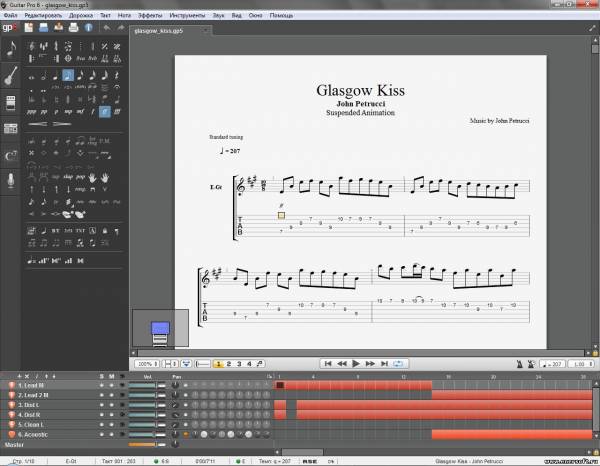
Task: Expand the automation arrow above the track timeline
Action: [x=270, y=377]
